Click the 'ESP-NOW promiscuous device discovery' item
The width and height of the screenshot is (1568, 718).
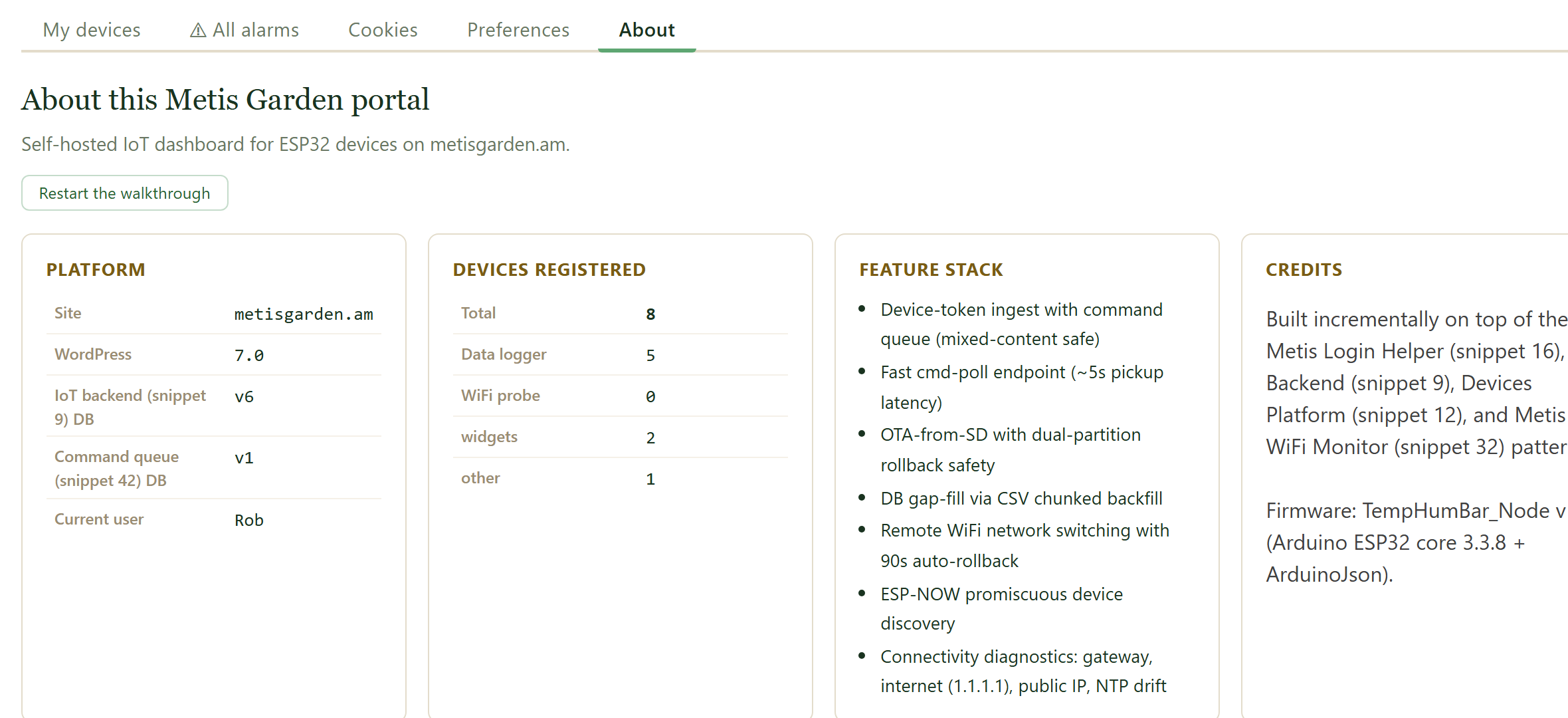click(1002, 608)
